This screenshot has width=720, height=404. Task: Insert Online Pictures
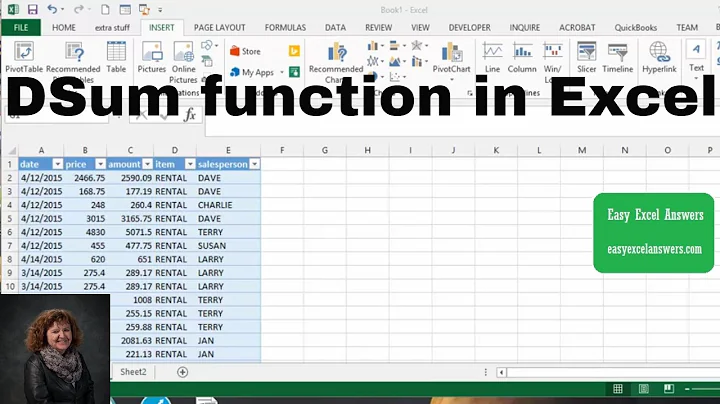[184, 60]
